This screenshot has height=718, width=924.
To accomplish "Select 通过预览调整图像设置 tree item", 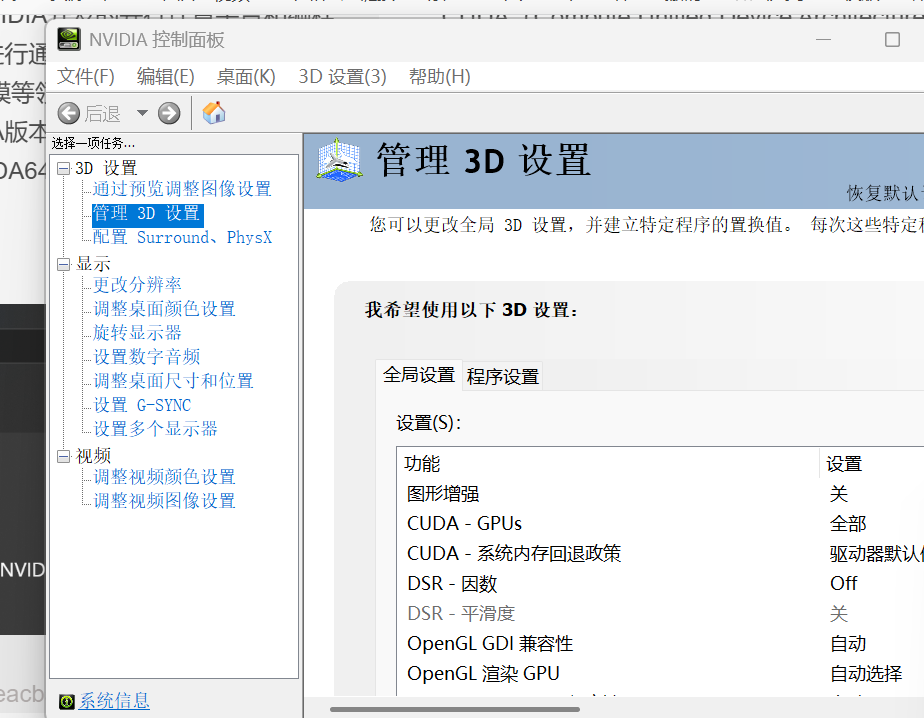I will [182, 189].
